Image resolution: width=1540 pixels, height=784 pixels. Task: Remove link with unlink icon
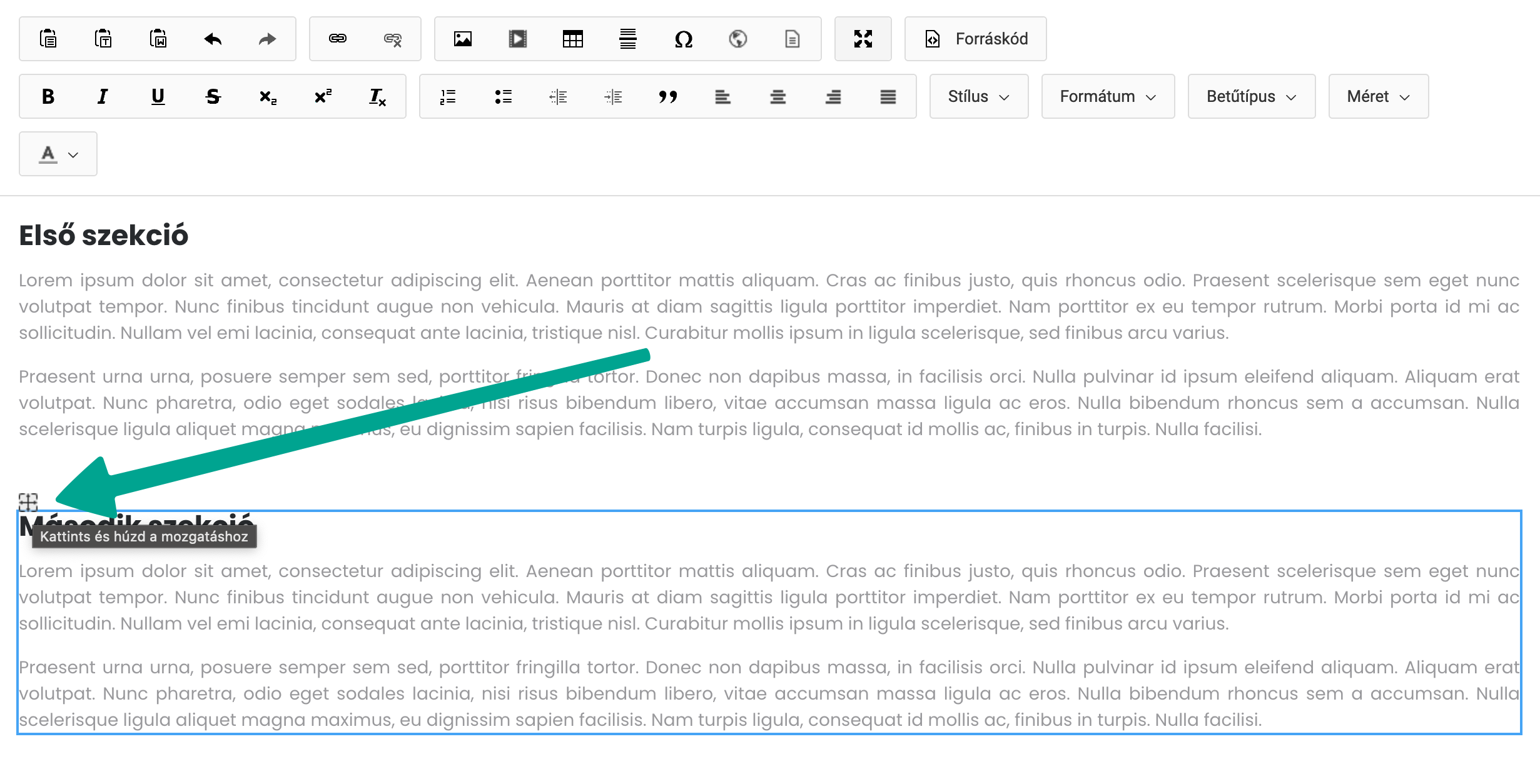click(x=393, y=39)
